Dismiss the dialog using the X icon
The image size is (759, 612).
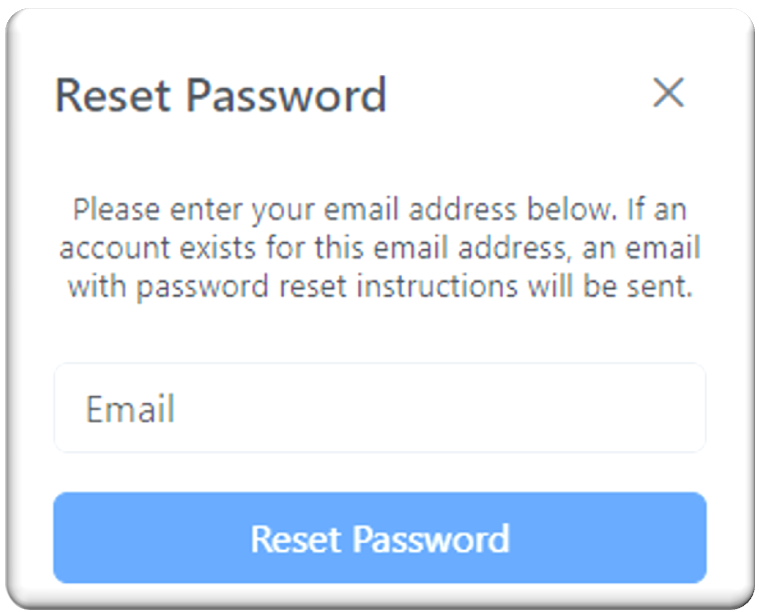[x=668, y=92]
